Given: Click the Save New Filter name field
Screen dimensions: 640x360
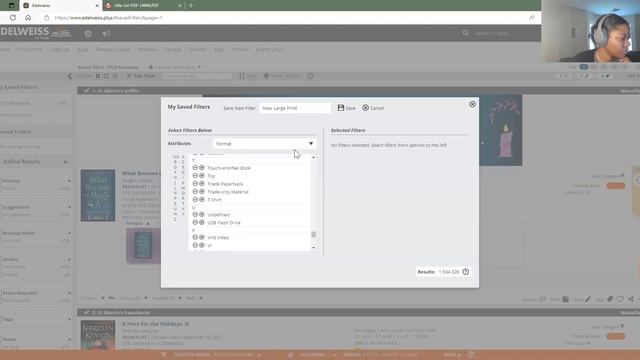Looking at the screenshot, I should click(x=294, y=108).
